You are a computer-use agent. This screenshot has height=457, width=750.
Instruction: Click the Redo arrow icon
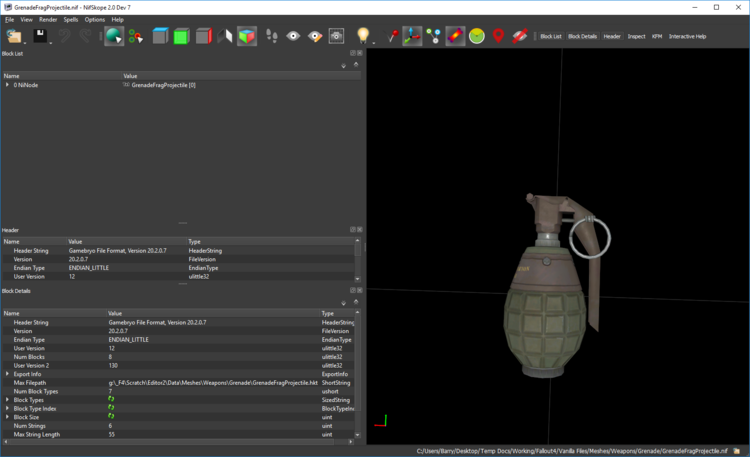(85, 36)
